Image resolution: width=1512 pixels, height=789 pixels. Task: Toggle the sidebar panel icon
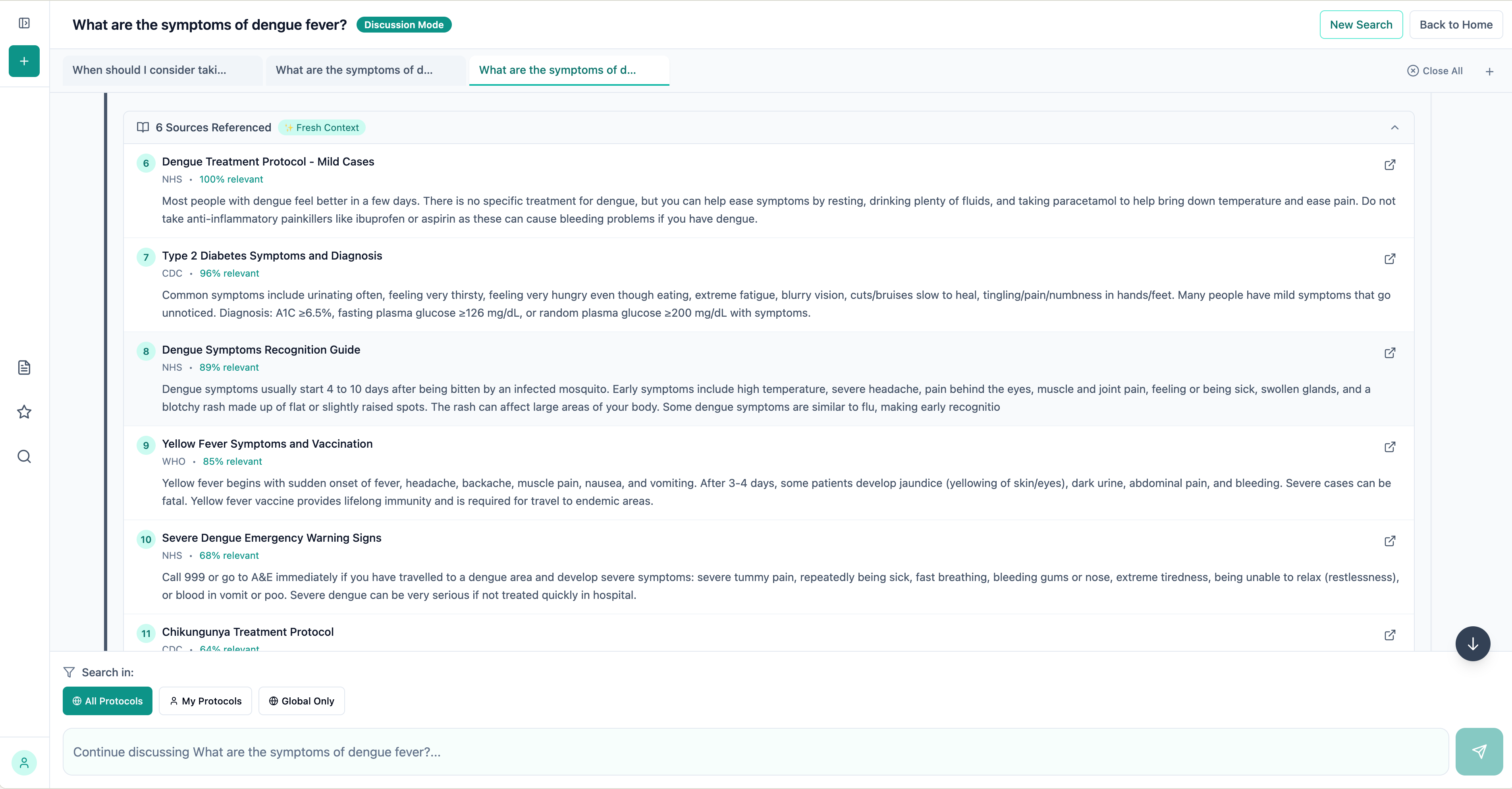point(24,23)
